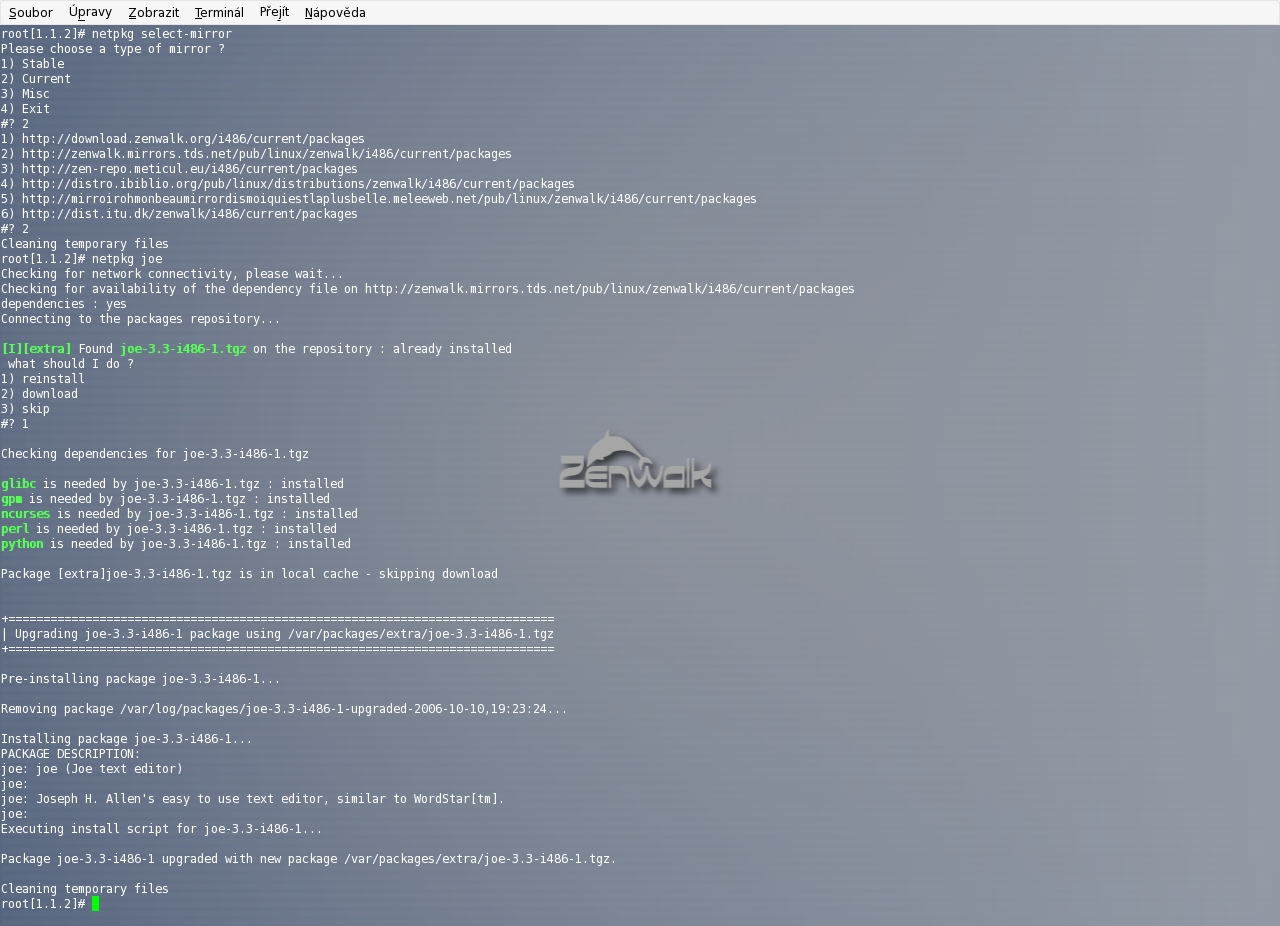
Task: Open the Nápověda menu
Action: [335, 12]
